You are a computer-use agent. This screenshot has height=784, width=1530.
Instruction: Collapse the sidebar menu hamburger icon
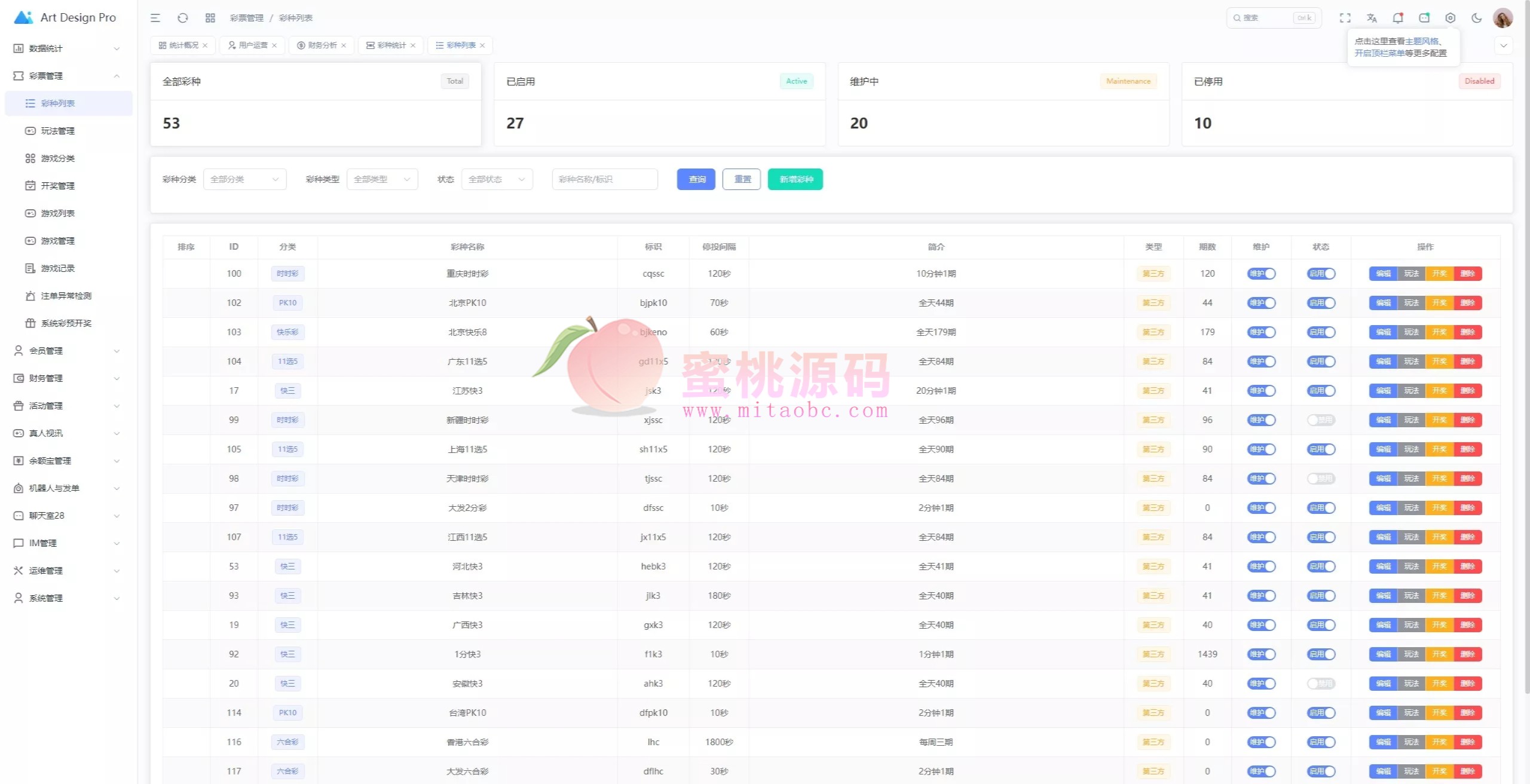coord(155,18)
